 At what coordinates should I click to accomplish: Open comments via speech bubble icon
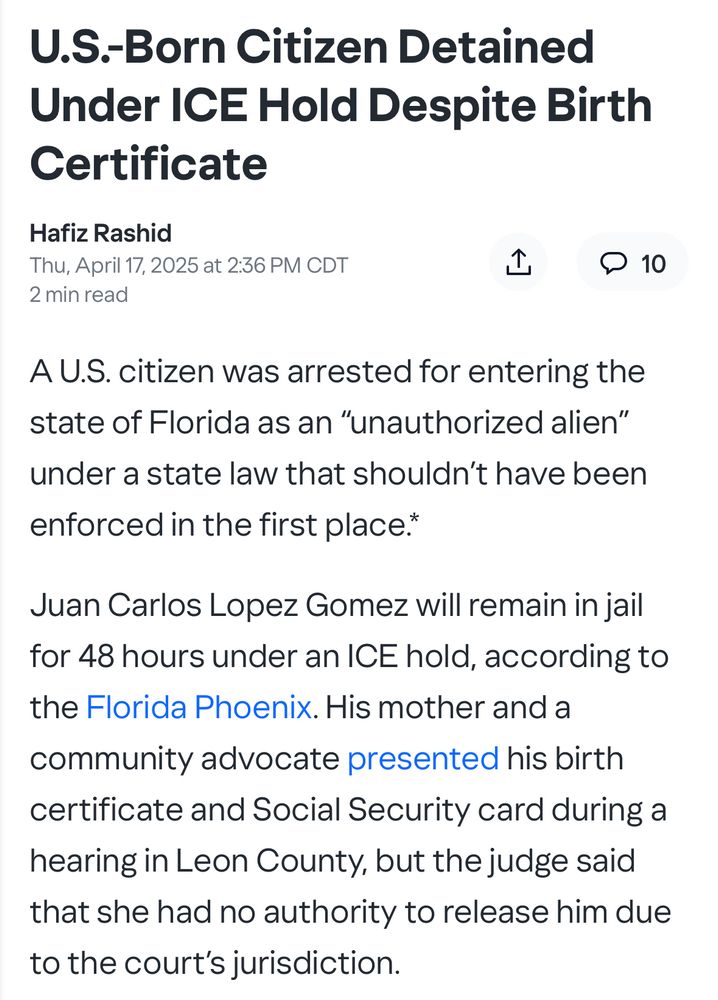click(x=613, y=263)
